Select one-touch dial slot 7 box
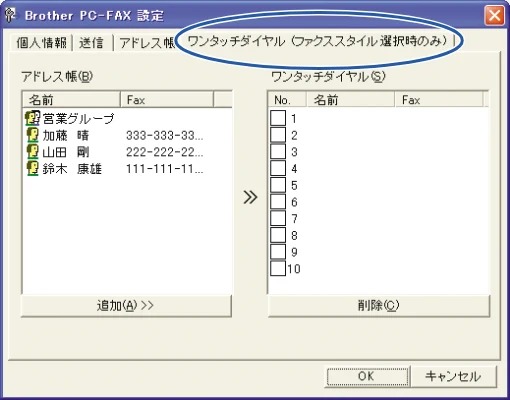Screen dimensions: 510x400 point(278,218)
